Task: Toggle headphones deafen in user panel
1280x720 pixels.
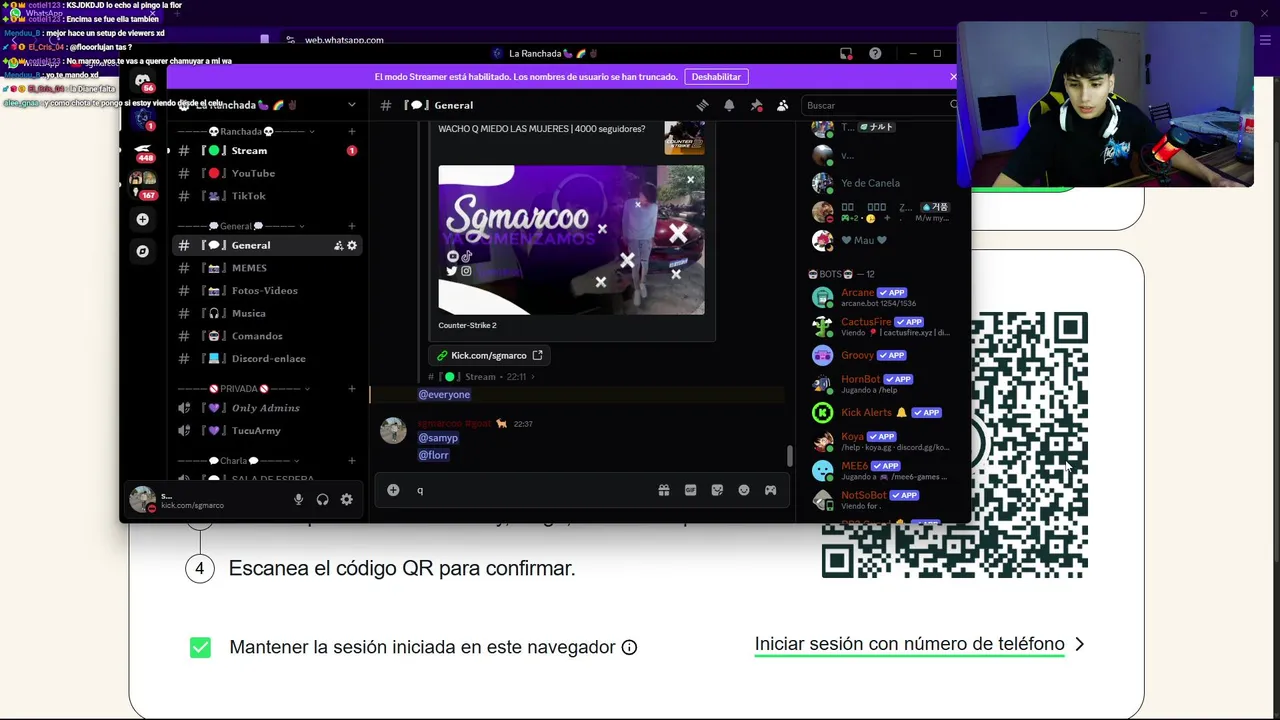Action: point(322,499)
